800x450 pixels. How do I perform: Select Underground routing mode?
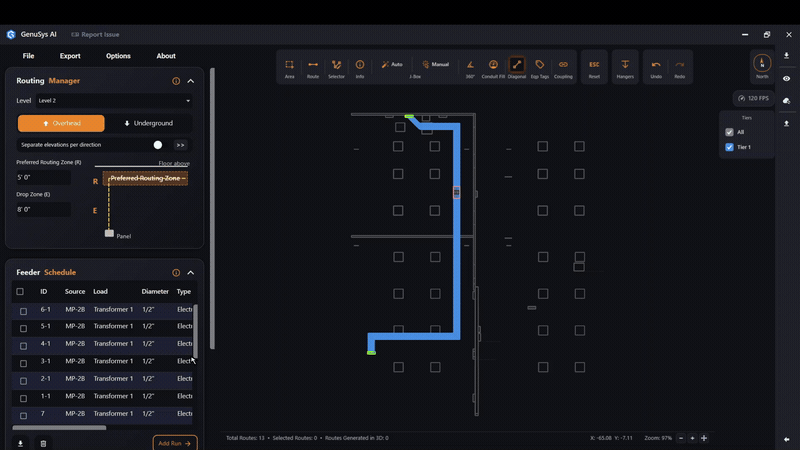click(x=148, y=123)
